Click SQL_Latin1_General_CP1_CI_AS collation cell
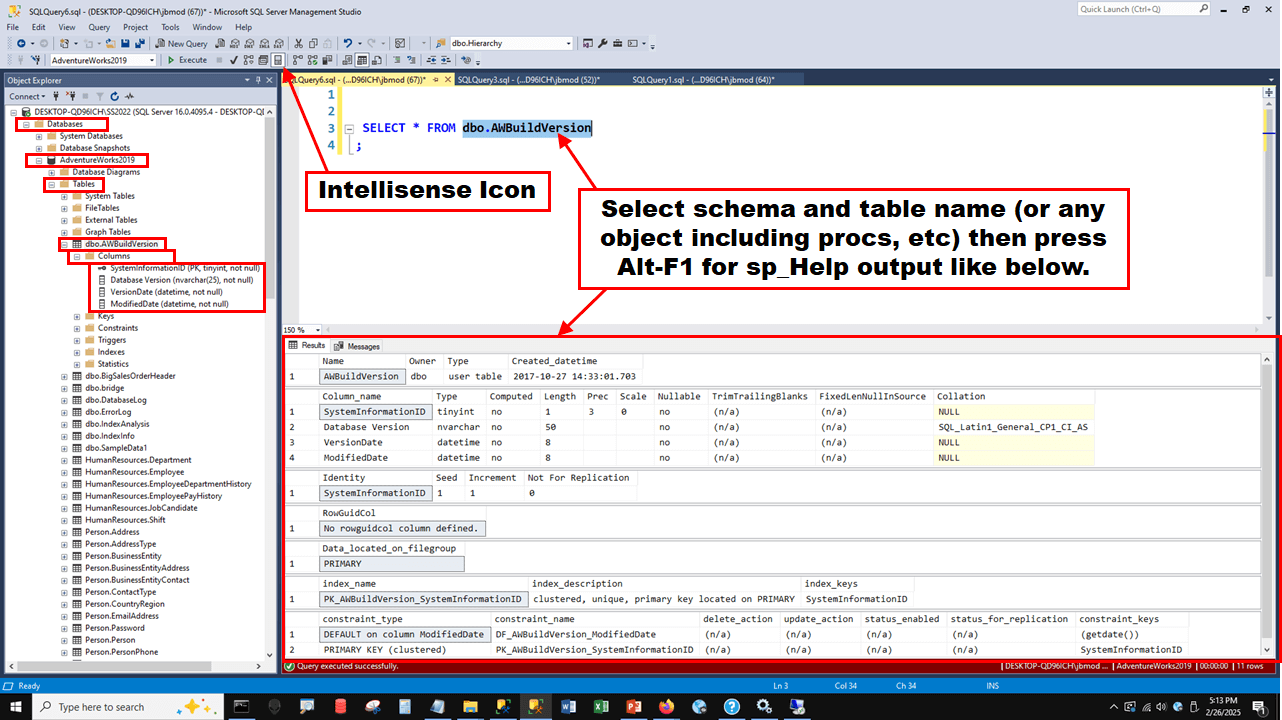Screen dimensions: 1282x720 (x=1013, y=427)
